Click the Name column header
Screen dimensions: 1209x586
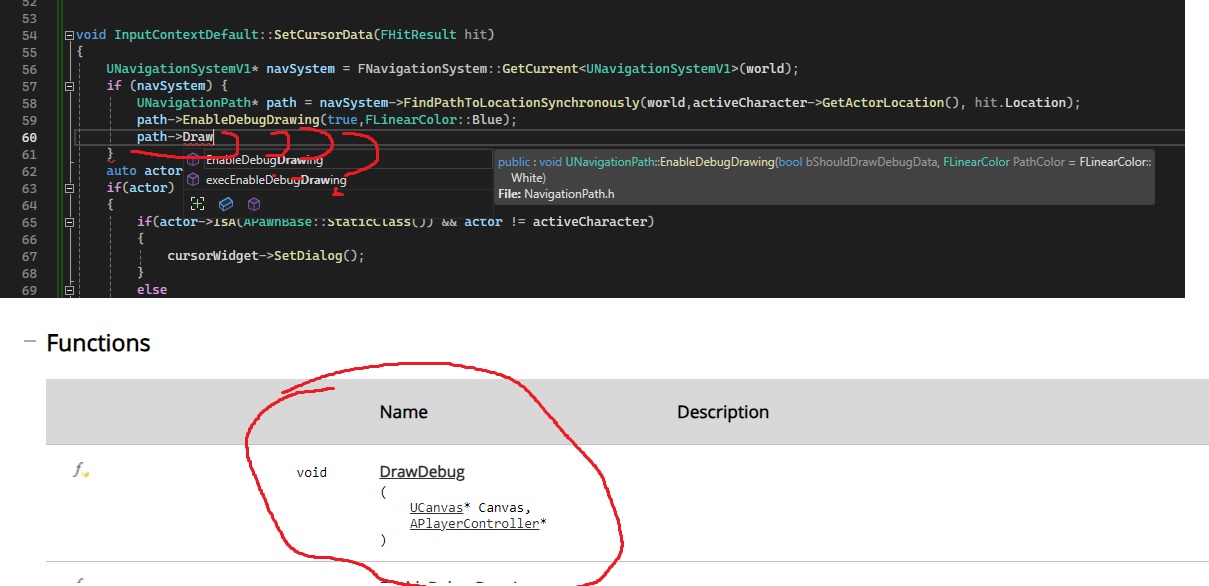pos(403,412)
